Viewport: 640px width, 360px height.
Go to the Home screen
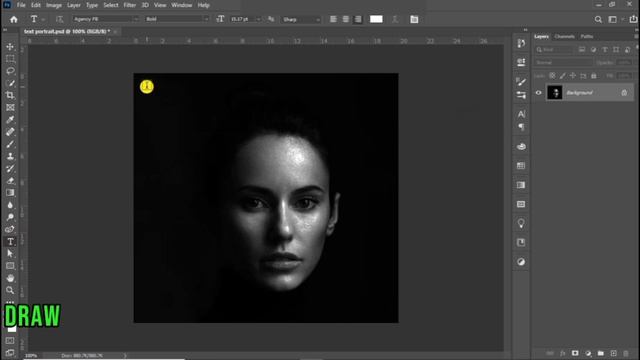[14, 19]
